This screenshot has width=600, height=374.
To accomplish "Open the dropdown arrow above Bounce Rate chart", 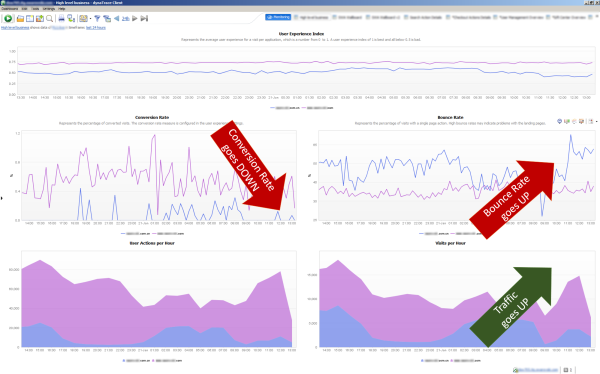I will pos(597,122).
